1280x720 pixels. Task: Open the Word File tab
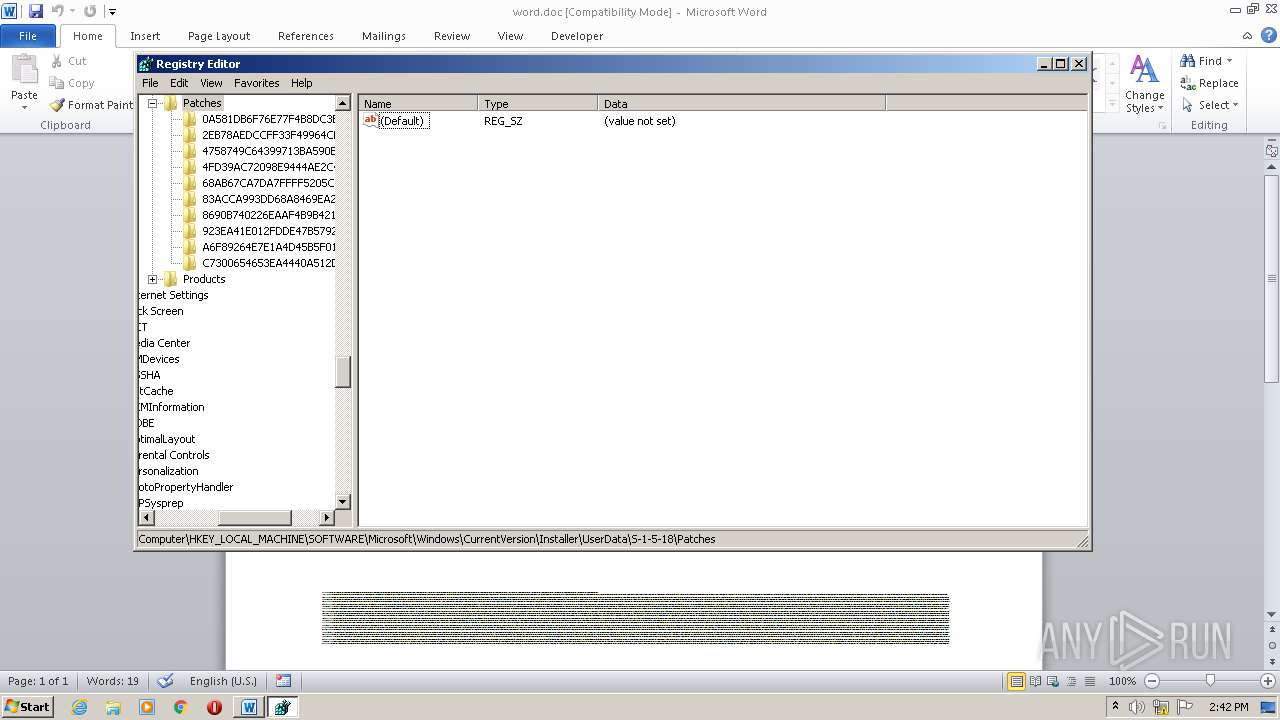28,36
